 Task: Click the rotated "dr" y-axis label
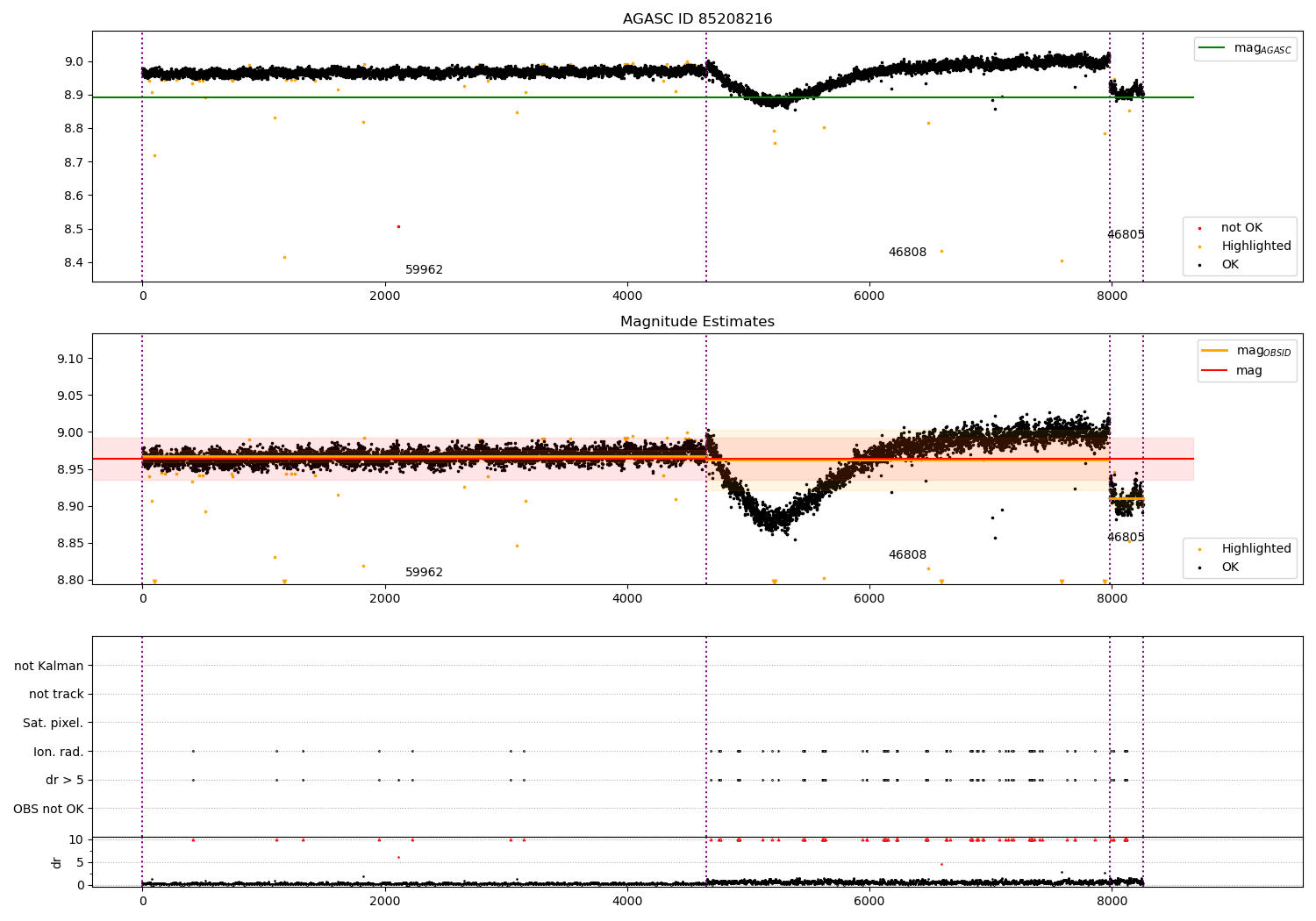57,862
